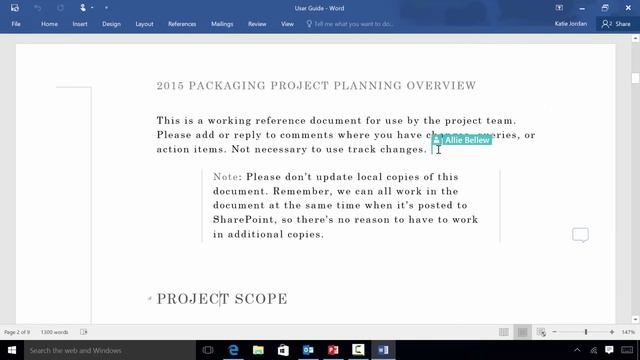Switch to the Insert ribbon tab
The image size is (640, 360).
[x=80, y=24]
